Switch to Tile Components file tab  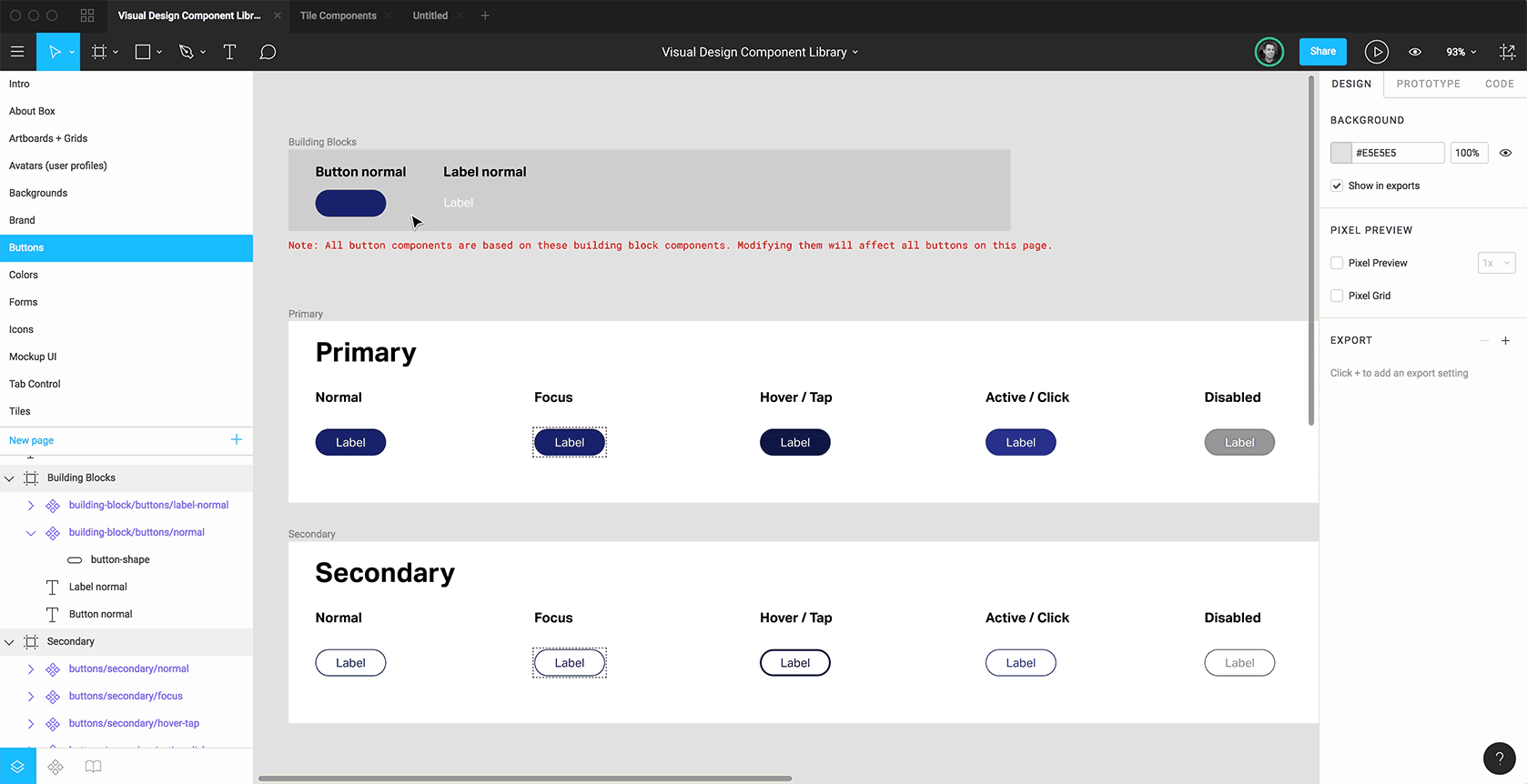[x=338, y=15]
